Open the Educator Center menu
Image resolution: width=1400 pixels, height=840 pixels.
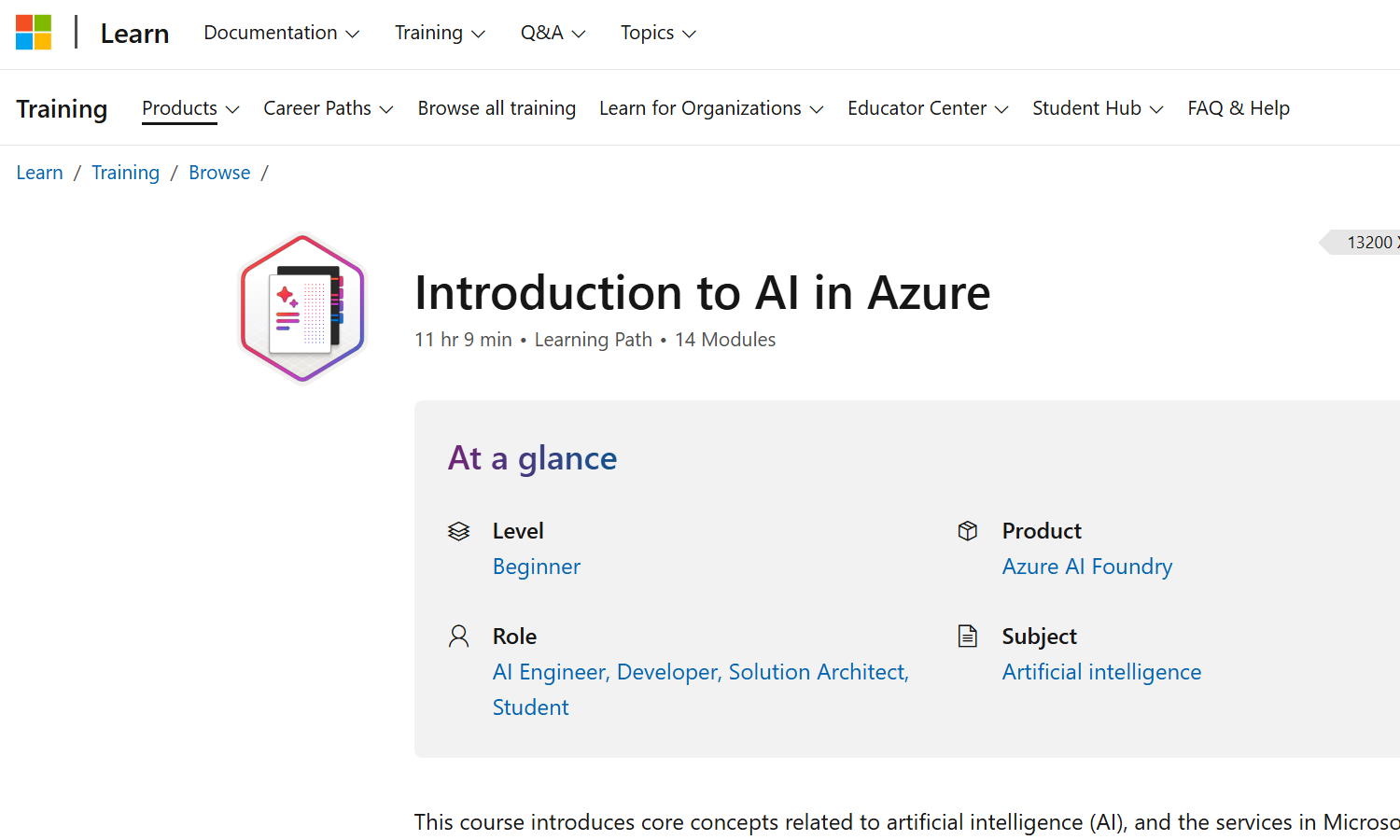(x=928, y=108)
